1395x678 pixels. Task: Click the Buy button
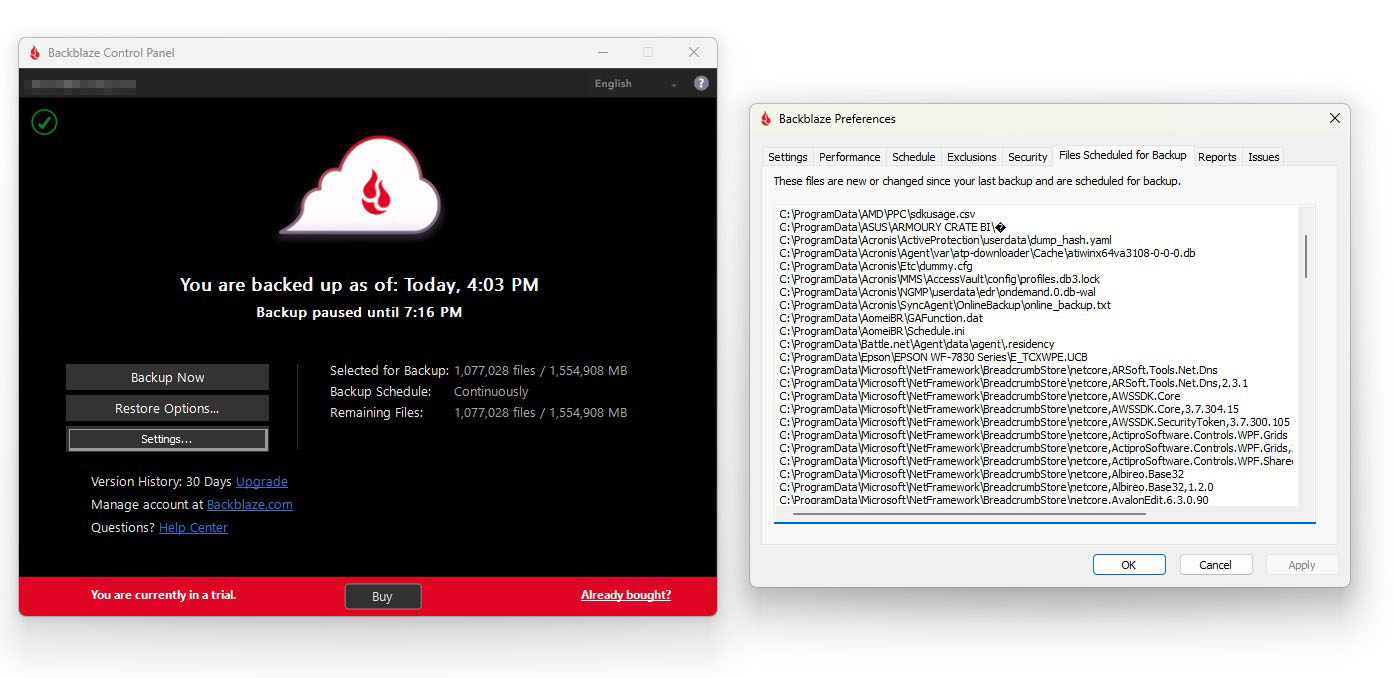click(x=382, y=596)
